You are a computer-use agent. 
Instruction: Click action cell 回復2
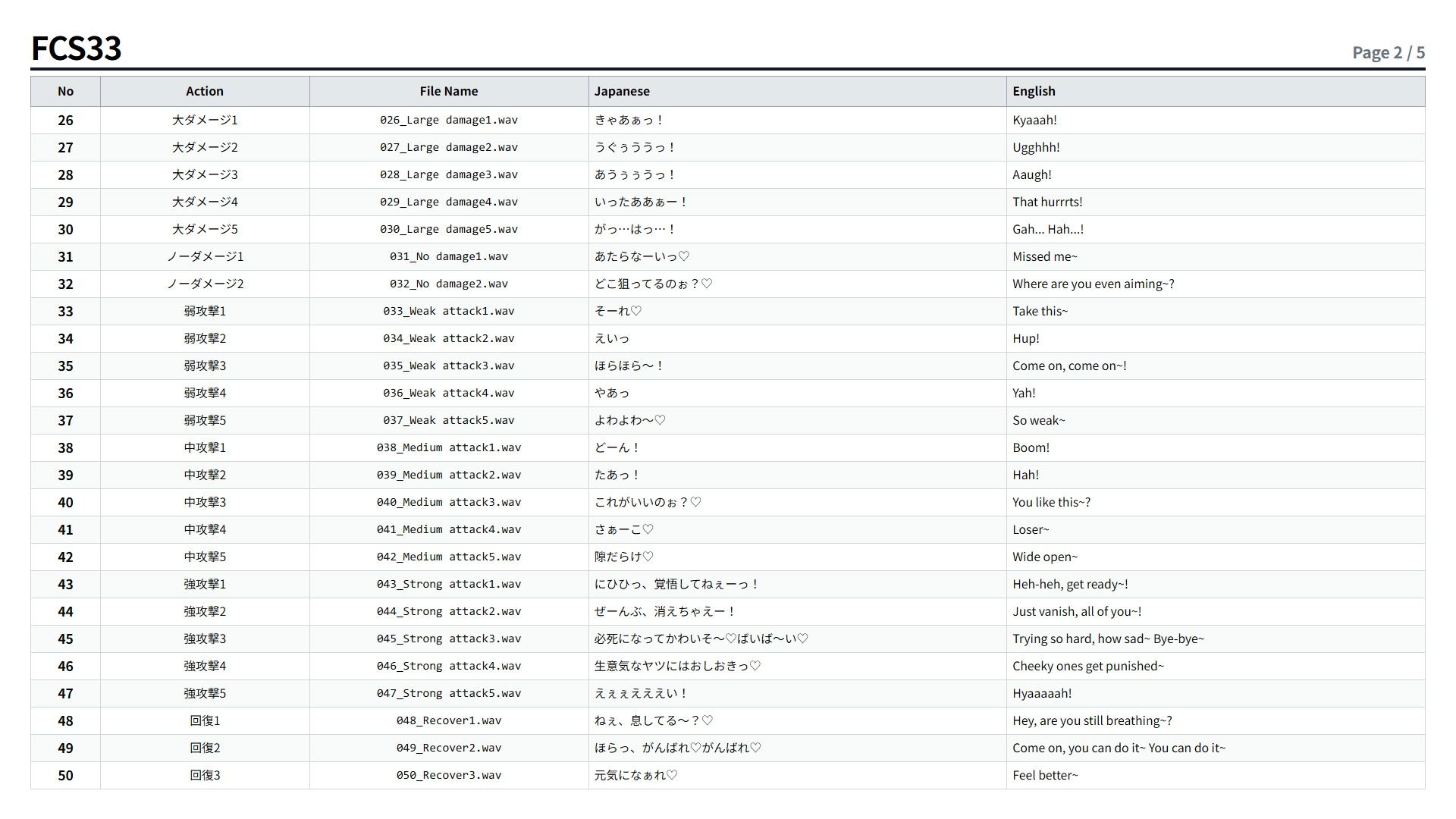point(205,748)
